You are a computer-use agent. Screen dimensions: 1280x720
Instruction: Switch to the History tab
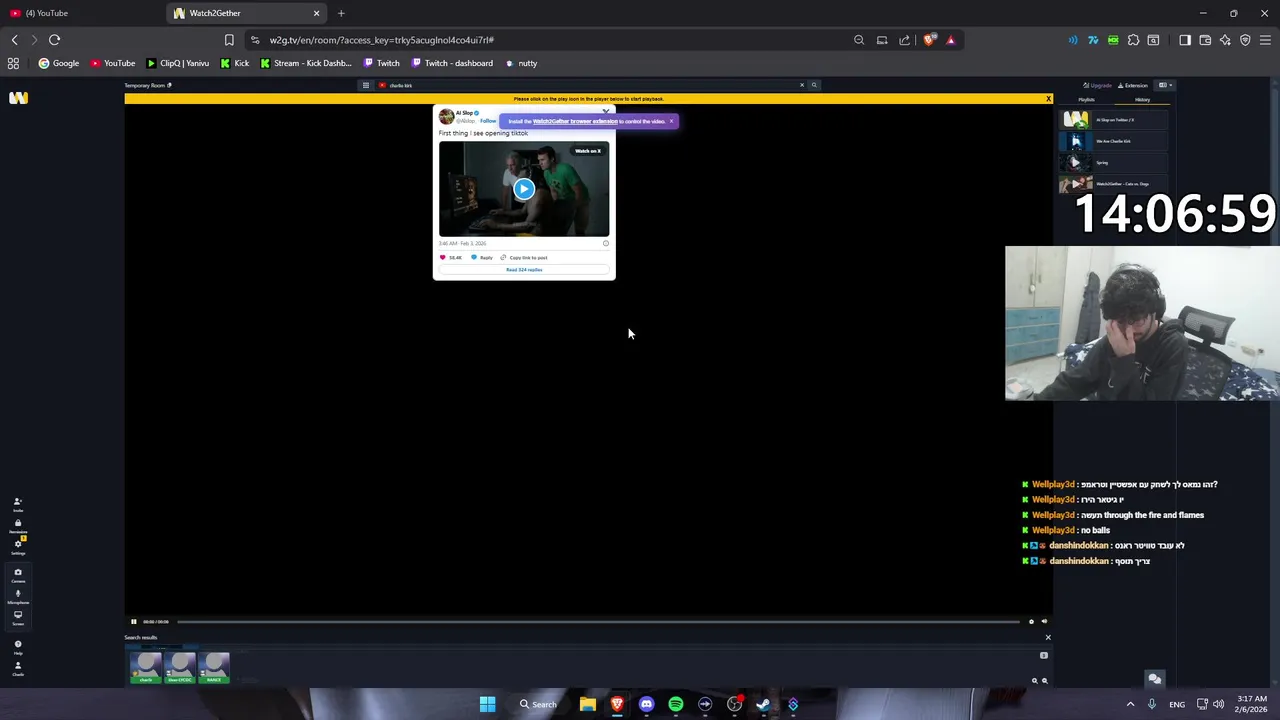point(1142,100)
